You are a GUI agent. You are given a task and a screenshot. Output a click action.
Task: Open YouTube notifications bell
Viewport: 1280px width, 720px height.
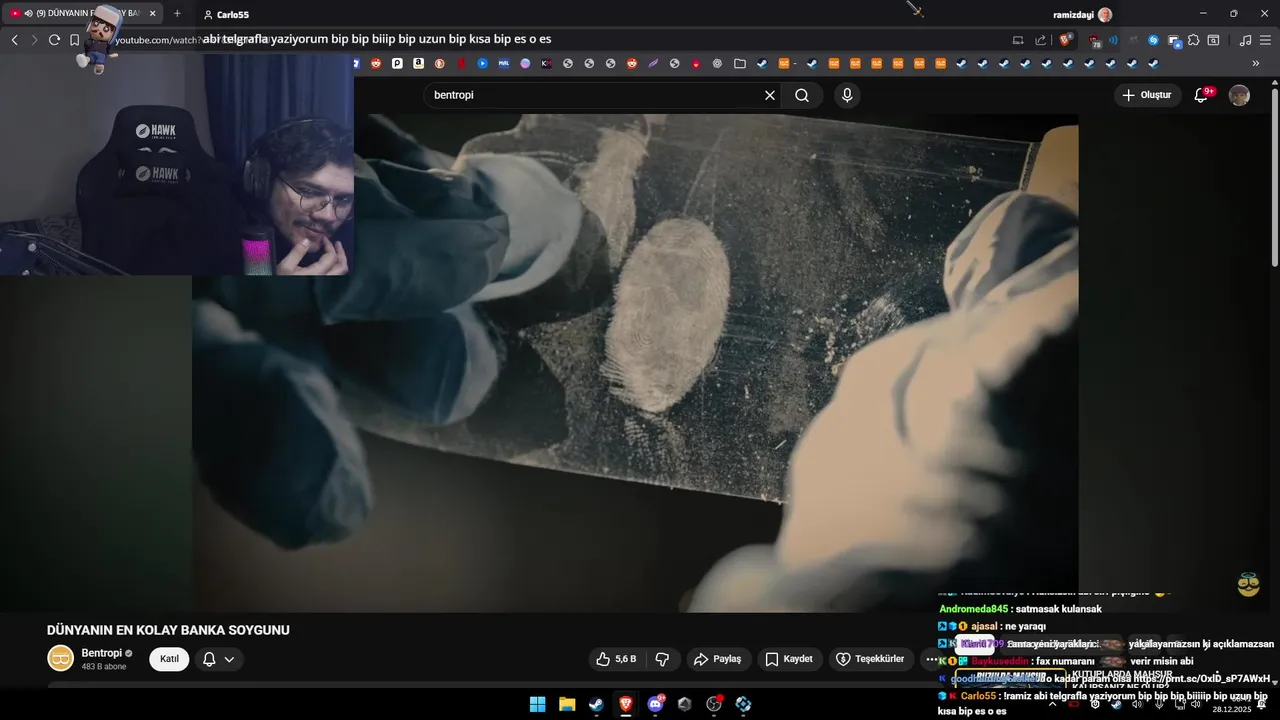[x=1202, y=95]
